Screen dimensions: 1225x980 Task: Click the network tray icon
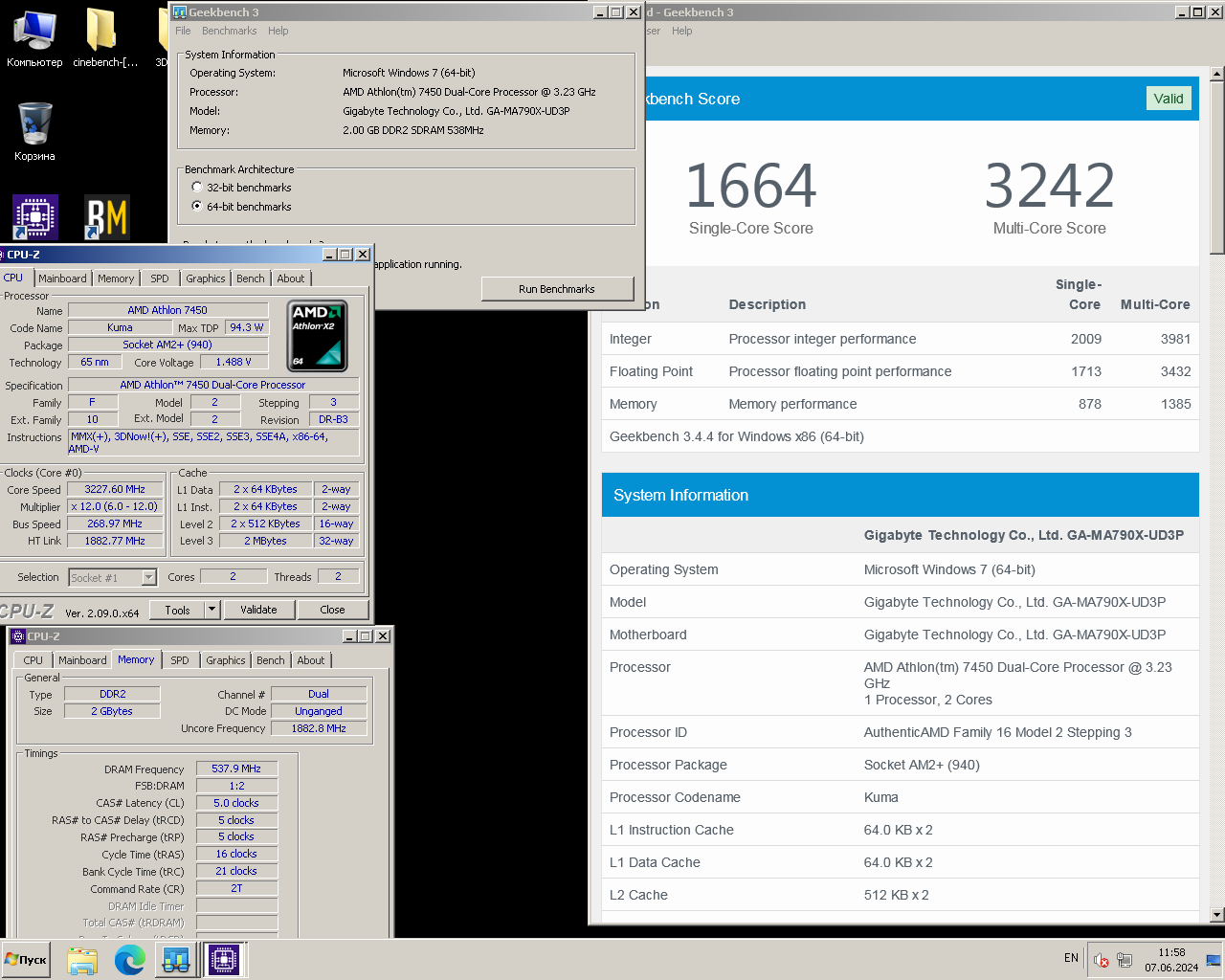[1125, 960]
